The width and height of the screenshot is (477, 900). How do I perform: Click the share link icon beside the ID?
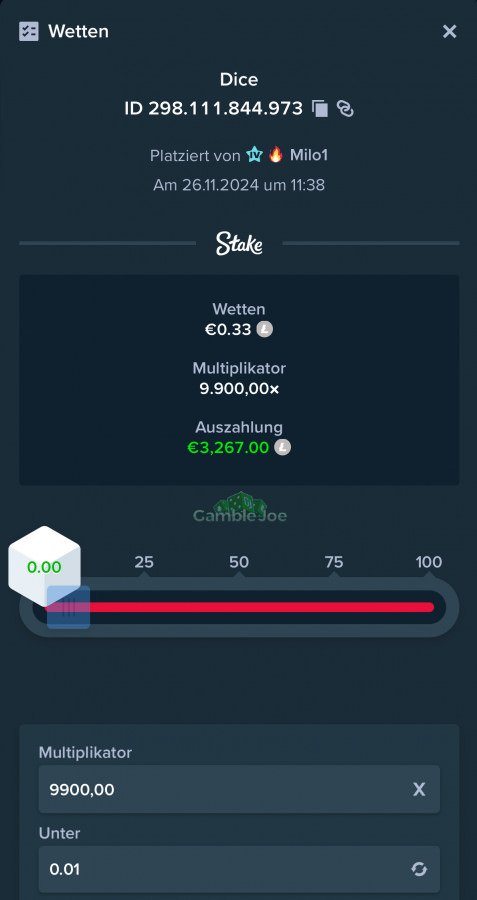[x=345, y=108]
